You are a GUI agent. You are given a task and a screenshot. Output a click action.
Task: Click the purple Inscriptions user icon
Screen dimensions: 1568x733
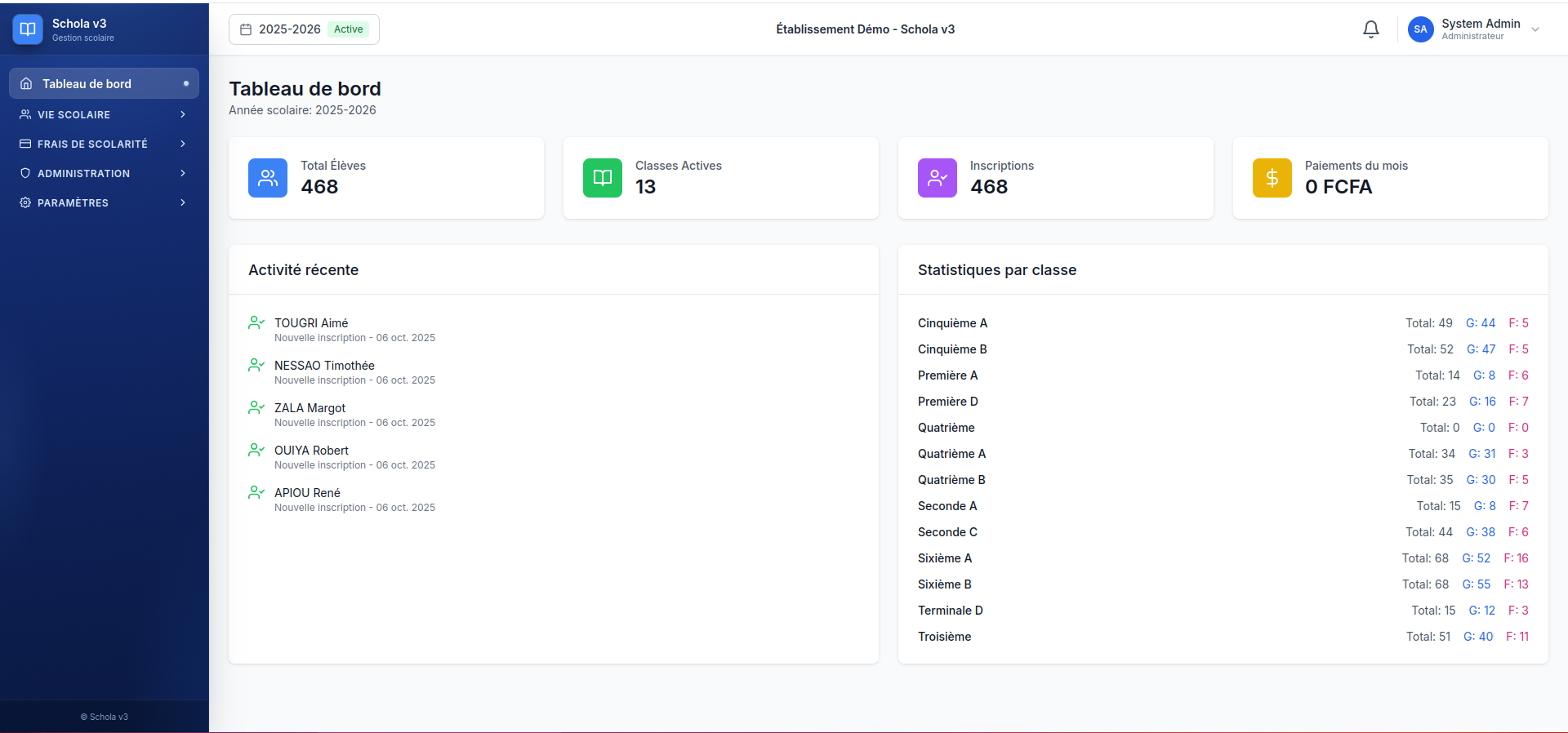(x=938, y=178)
